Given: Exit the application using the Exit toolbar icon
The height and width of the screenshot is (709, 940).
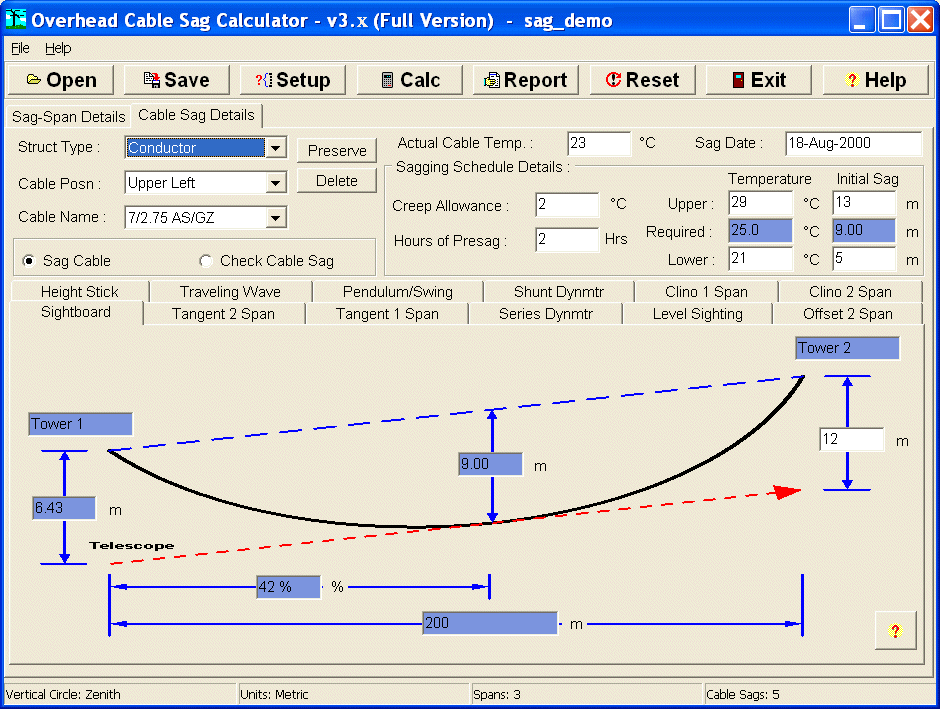Looking at the screenshot, I should pos(757,80).
